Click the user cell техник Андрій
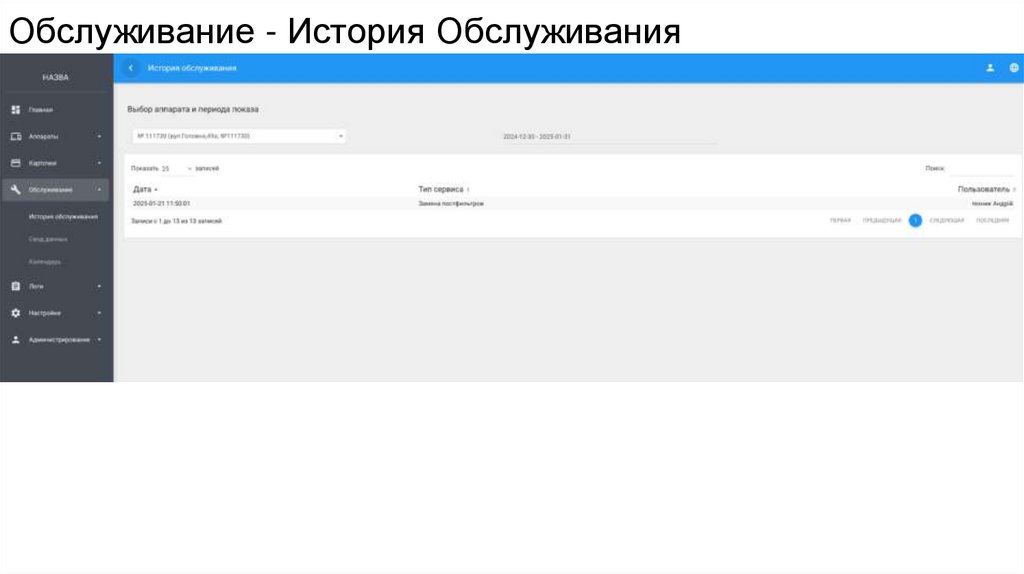Image resolution: width=1024 pixels, height=574 pixels. [x=993, y=204]
